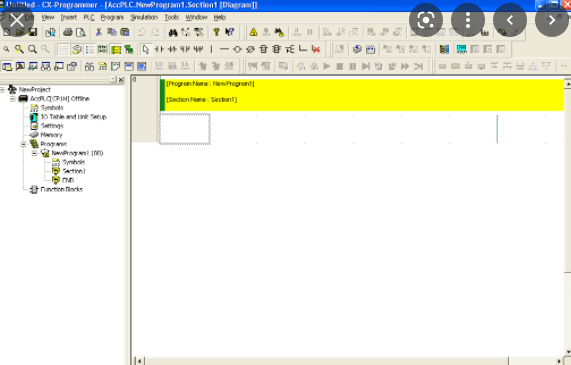The height and width of the screenshot is (365, 571).
Task: Open the Help menu
Action: click(220, 17)
